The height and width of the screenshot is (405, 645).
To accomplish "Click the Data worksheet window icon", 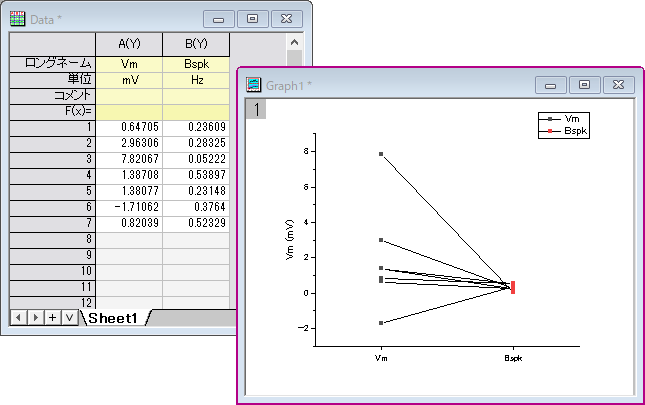I will 17,19.
